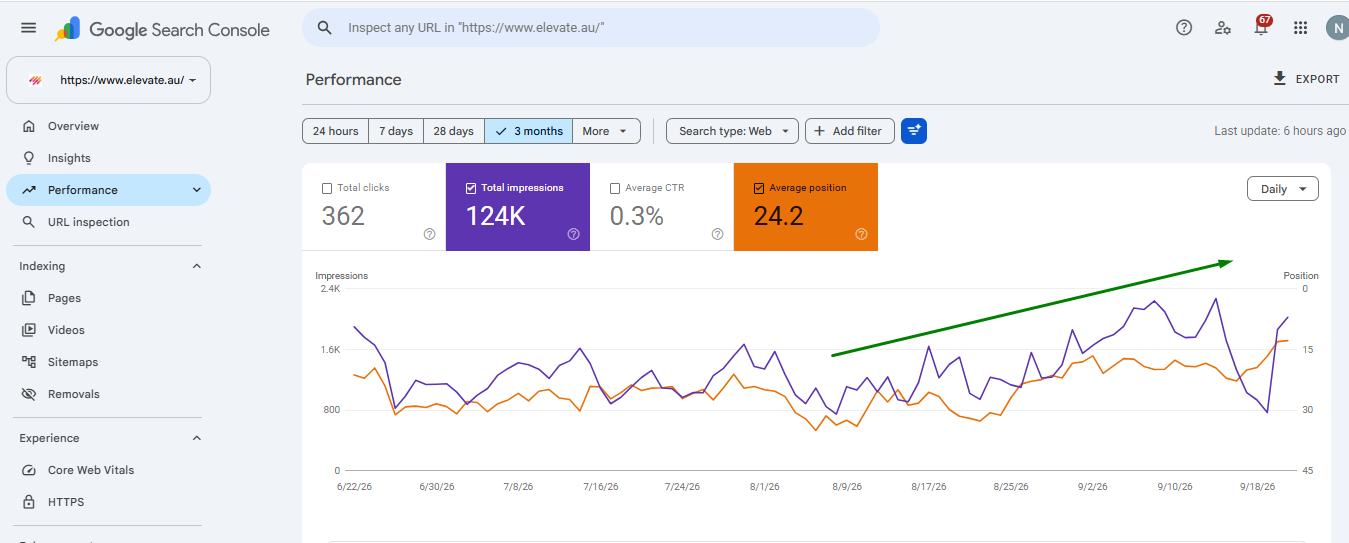1349x543 pixels.
Task: Open the Search type: Web dropdown
Action: click(x=733, y=131)
